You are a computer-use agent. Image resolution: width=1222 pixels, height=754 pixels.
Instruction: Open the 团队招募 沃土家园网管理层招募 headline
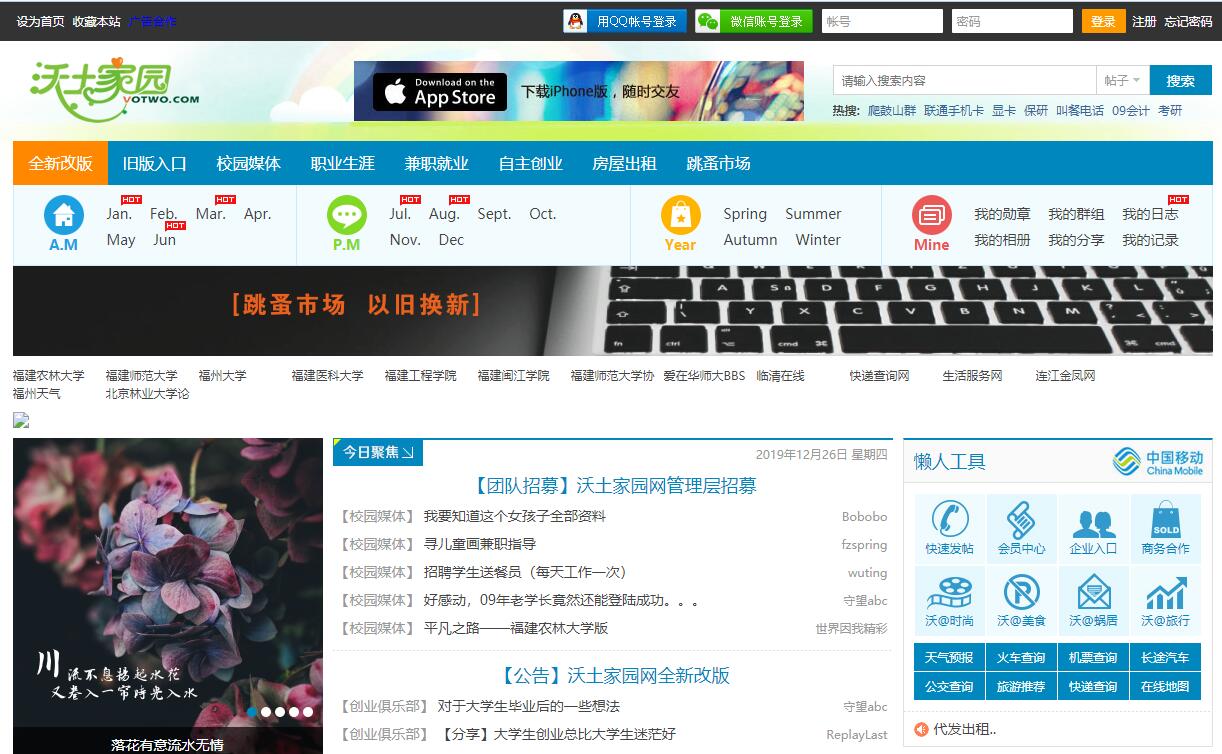[614, 486]
